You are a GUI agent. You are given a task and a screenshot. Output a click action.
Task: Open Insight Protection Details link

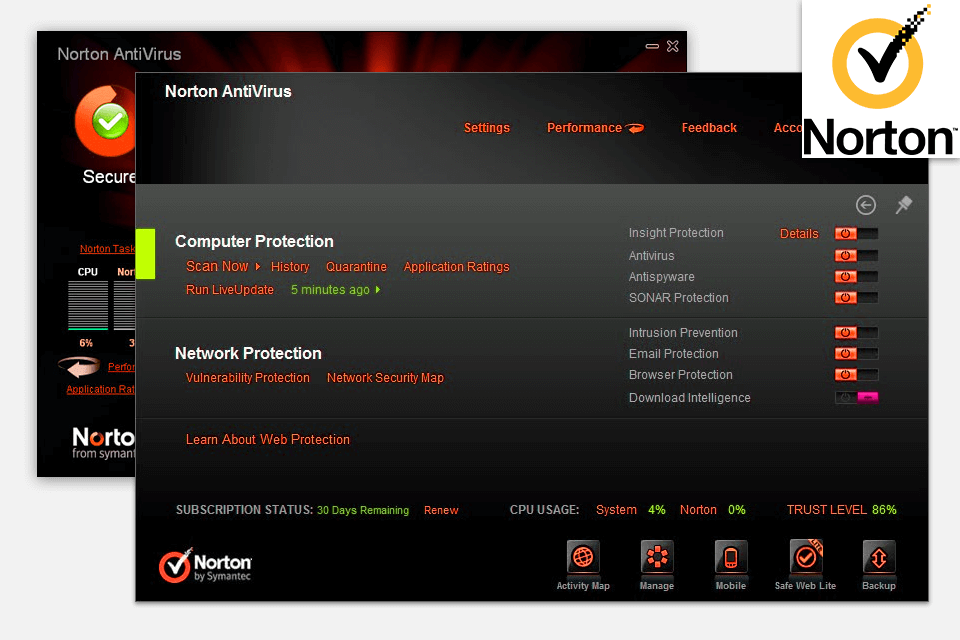click(799, 233)
